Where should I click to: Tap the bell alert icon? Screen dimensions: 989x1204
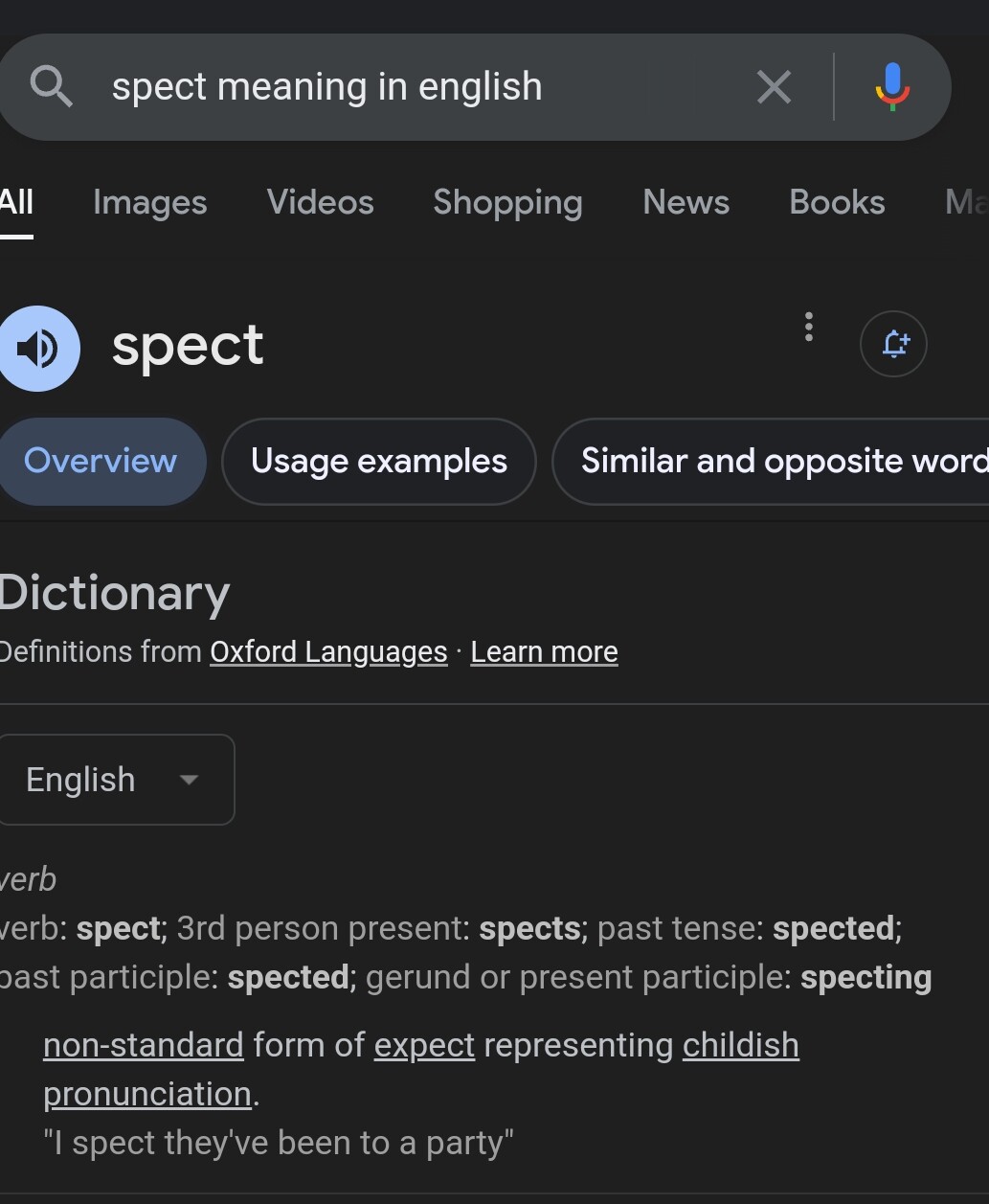893,344
